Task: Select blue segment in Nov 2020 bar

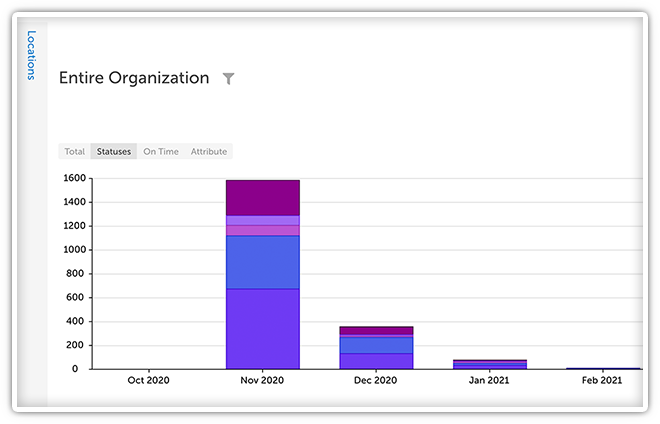Action: click(x=262, y=261)
